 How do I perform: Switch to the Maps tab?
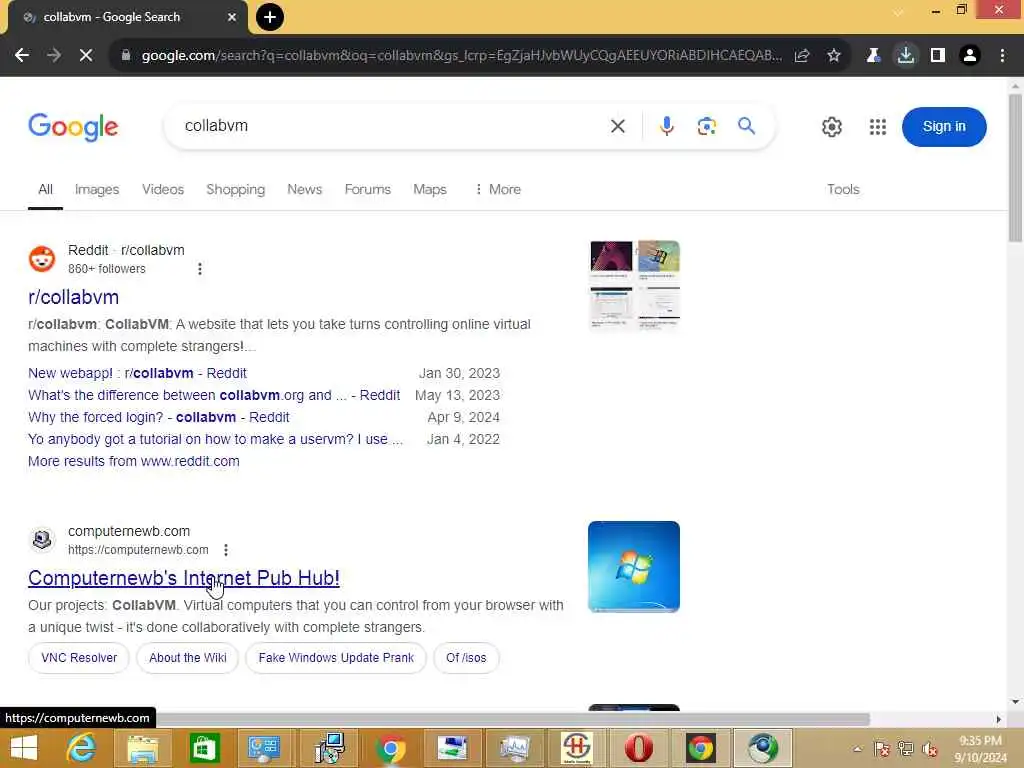pyautogui.click(x=430, y=189)
